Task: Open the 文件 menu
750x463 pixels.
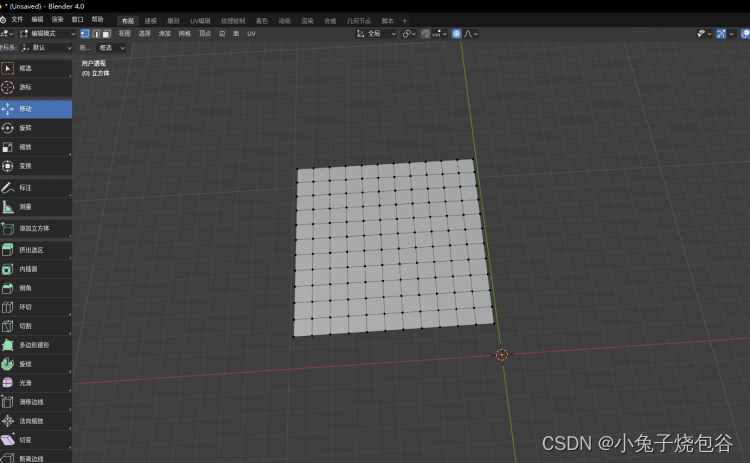Action: 17,20
